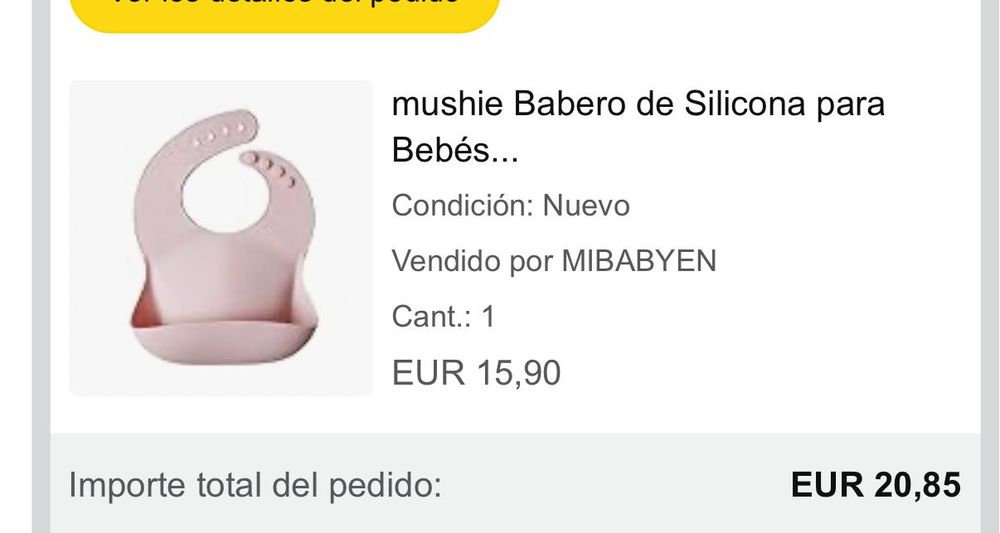Click the item price EUR 15,90
The height and width of the screenshot is (533, 1000).
476,373
